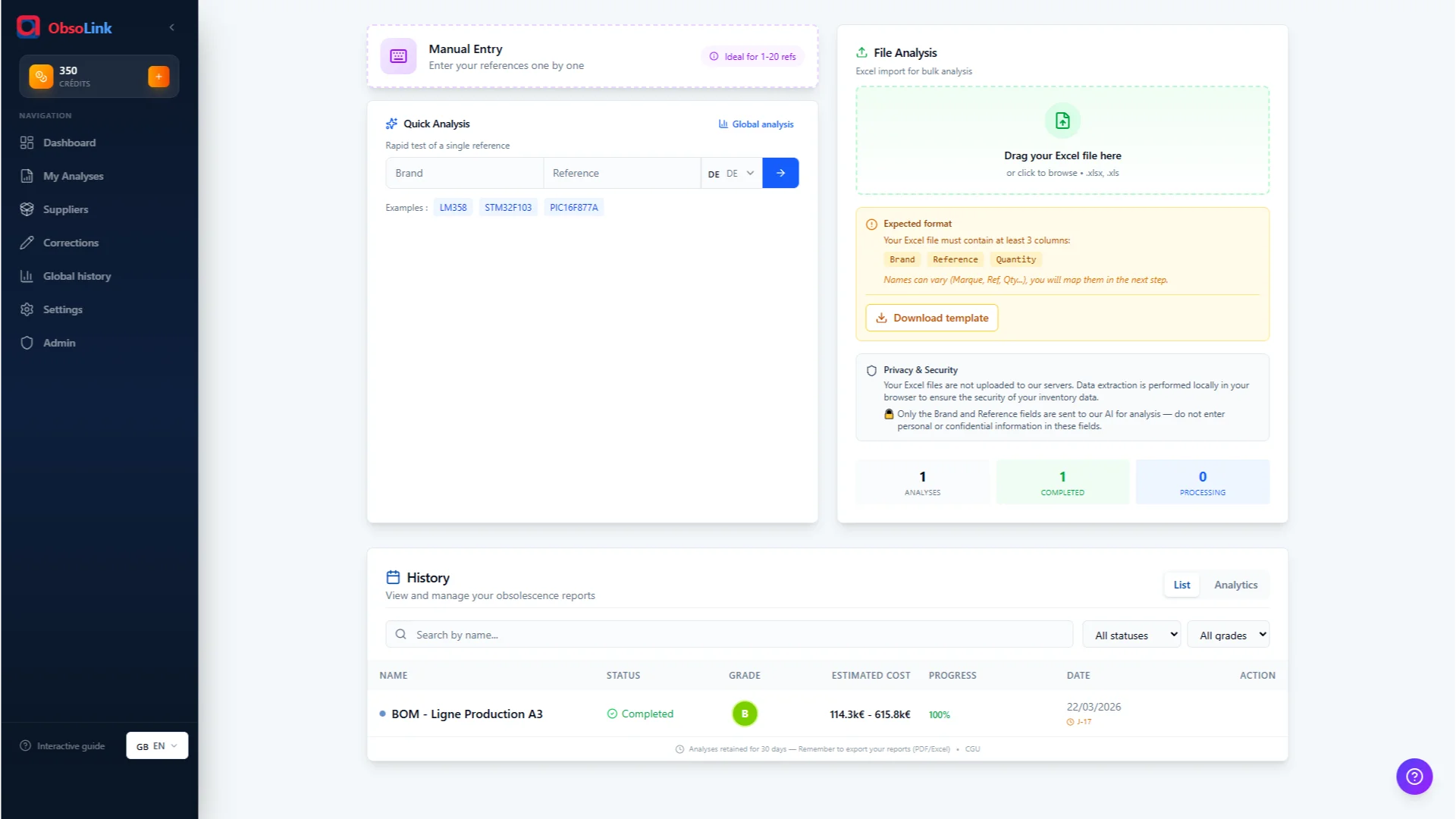Click the Dashboard grid icon
The height and width of the screenshot is (819, 1456).
27,143
